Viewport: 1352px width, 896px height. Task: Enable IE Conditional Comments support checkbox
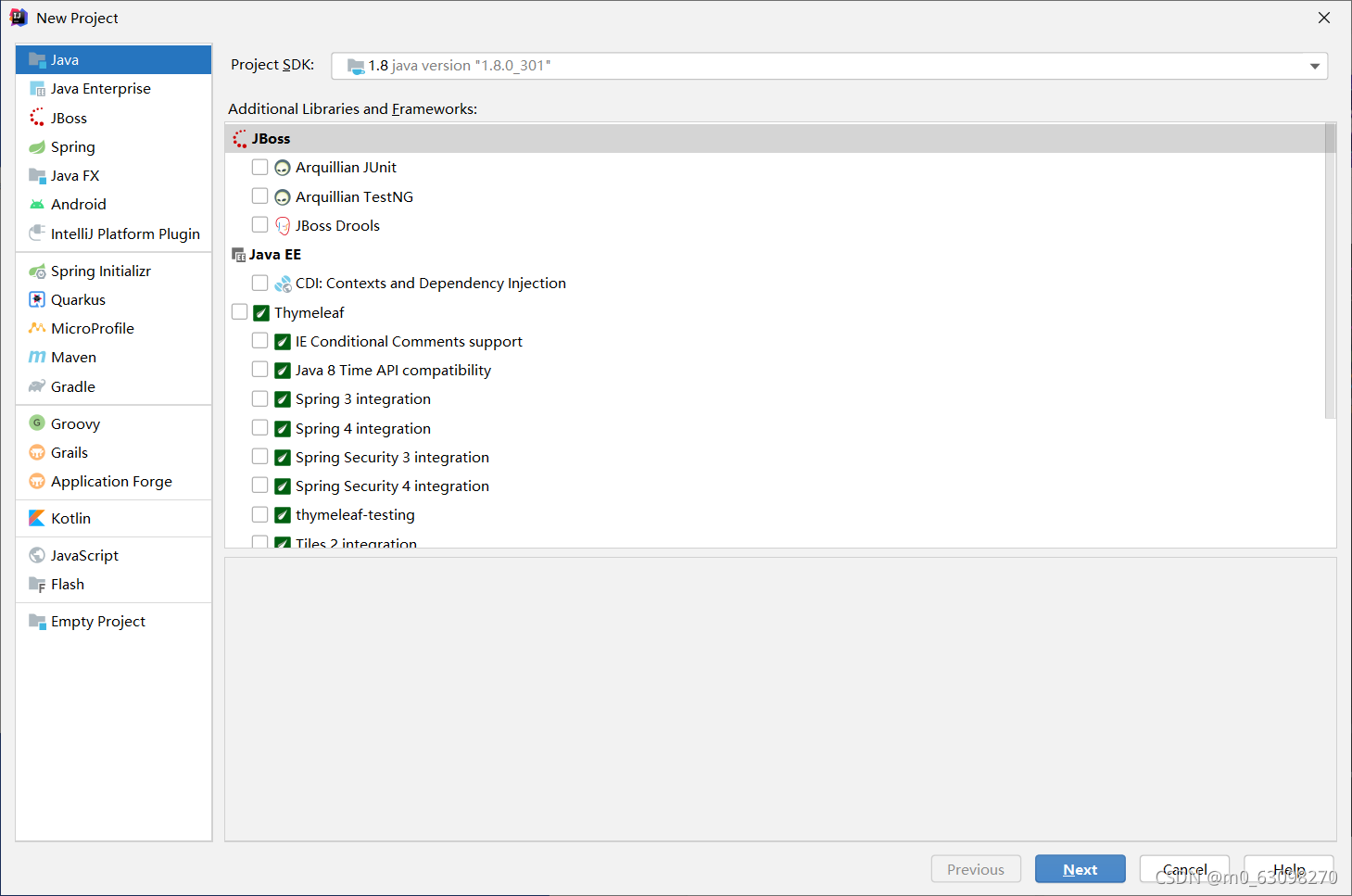click(x=259, y=341)
